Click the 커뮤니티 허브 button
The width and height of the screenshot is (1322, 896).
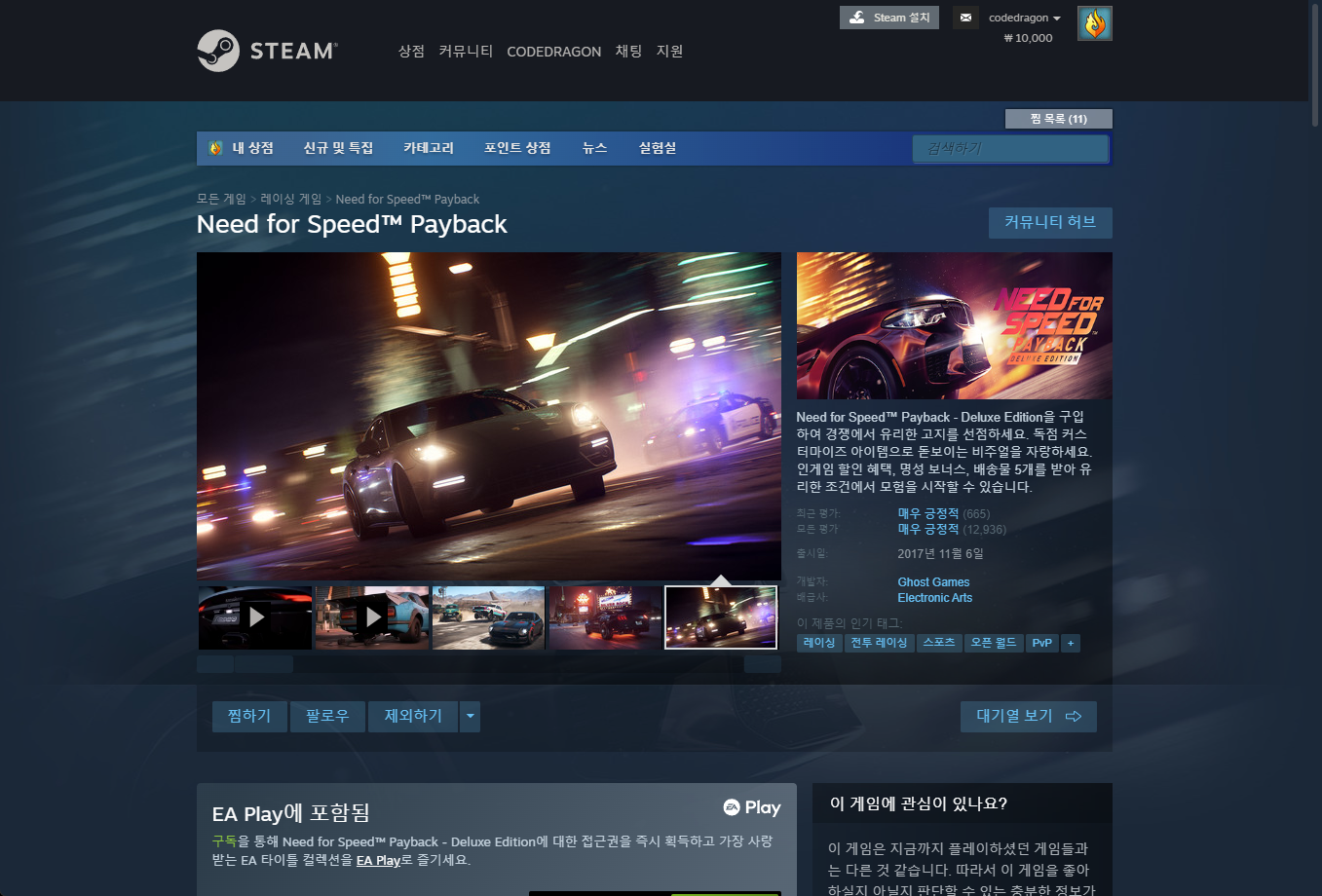tap(1050, 222)
